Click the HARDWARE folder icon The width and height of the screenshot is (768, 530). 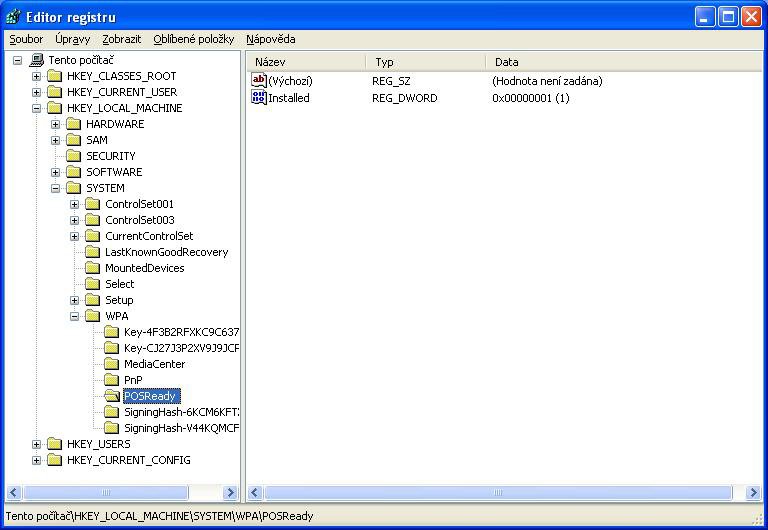pos(73,124)
